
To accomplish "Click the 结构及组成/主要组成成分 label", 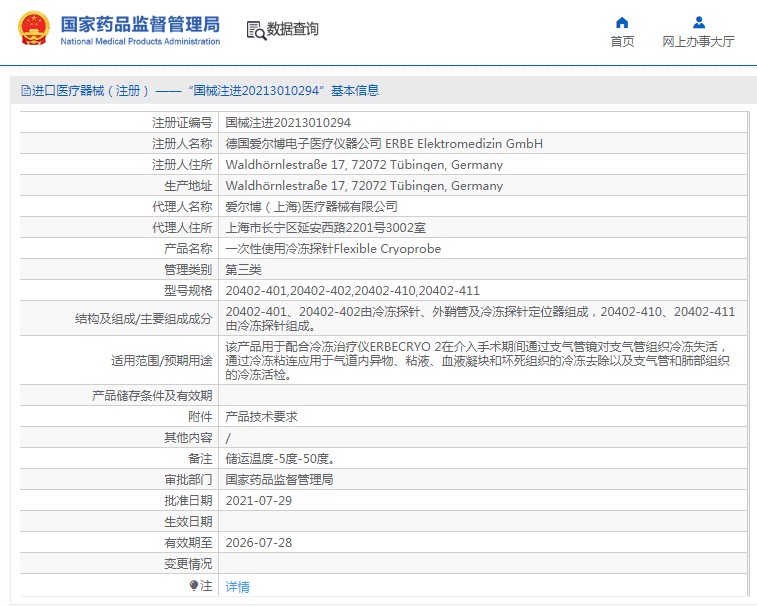I will 143,319.
